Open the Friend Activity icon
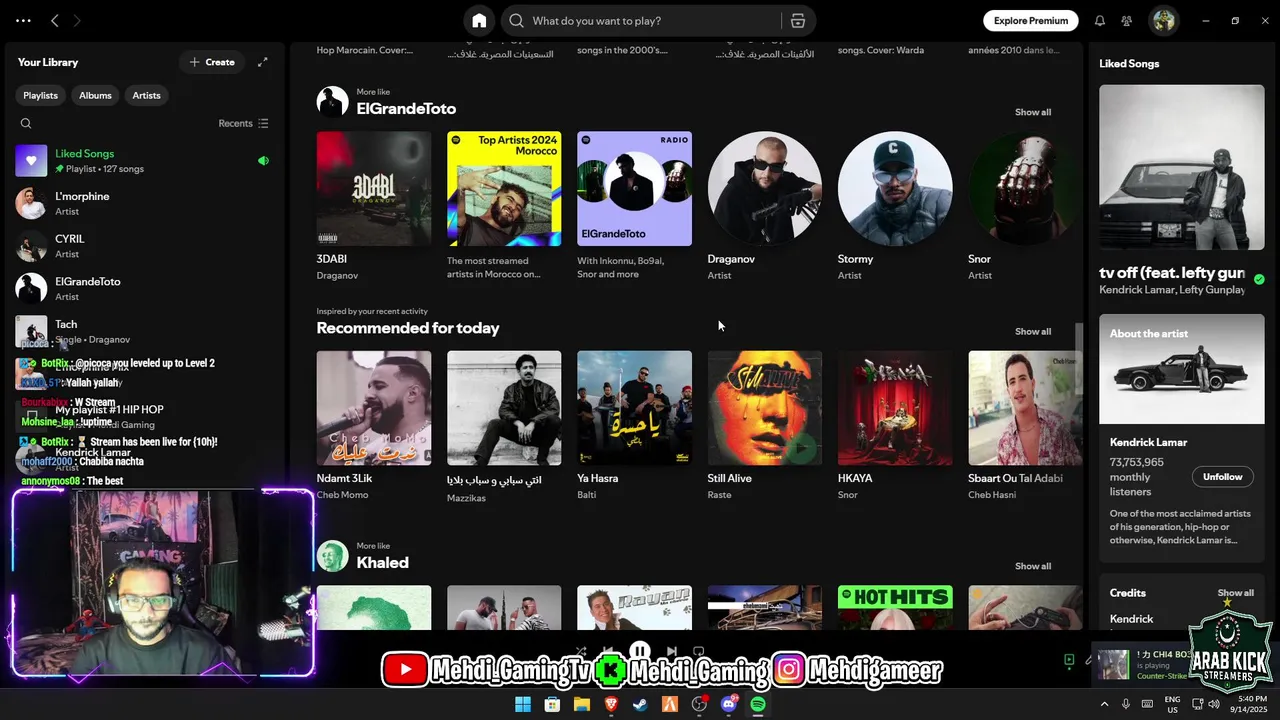The image size is (1280, 720). coord(1127,21)
